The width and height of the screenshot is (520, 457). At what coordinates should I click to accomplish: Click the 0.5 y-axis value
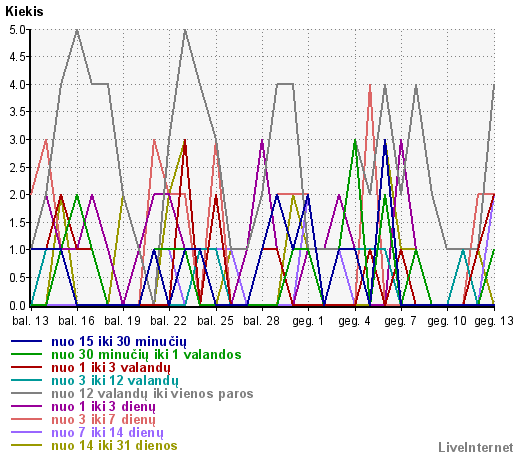[18, 278]
